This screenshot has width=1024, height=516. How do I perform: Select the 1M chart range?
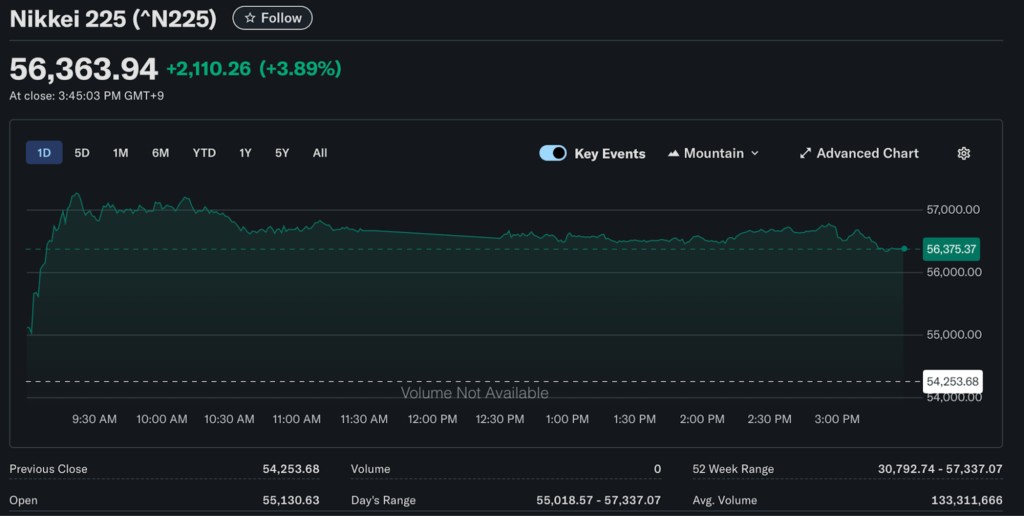coord(120,153)
